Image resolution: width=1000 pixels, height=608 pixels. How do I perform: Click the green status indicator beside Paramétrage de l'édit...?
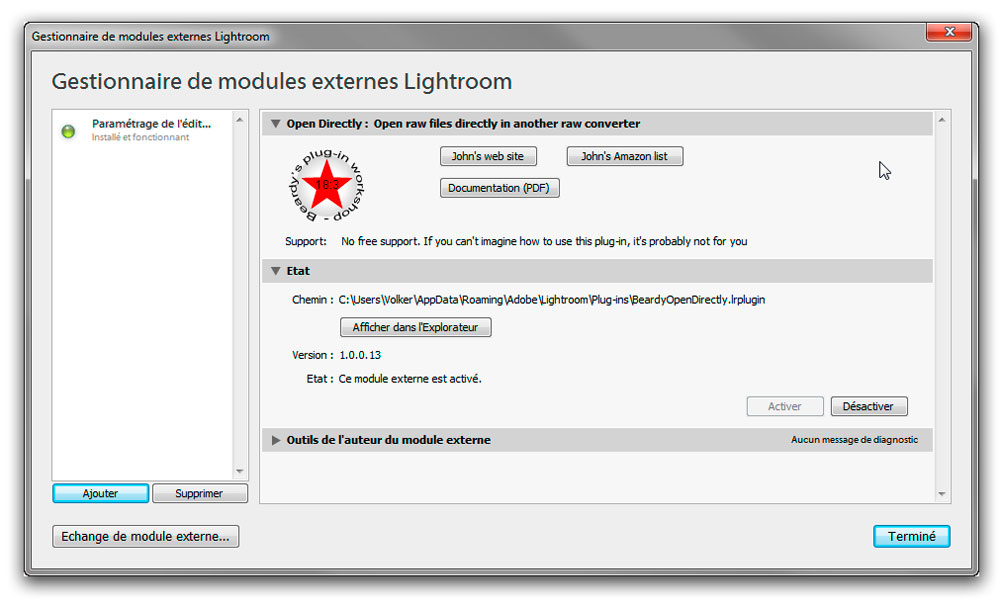tap(68, 131)
